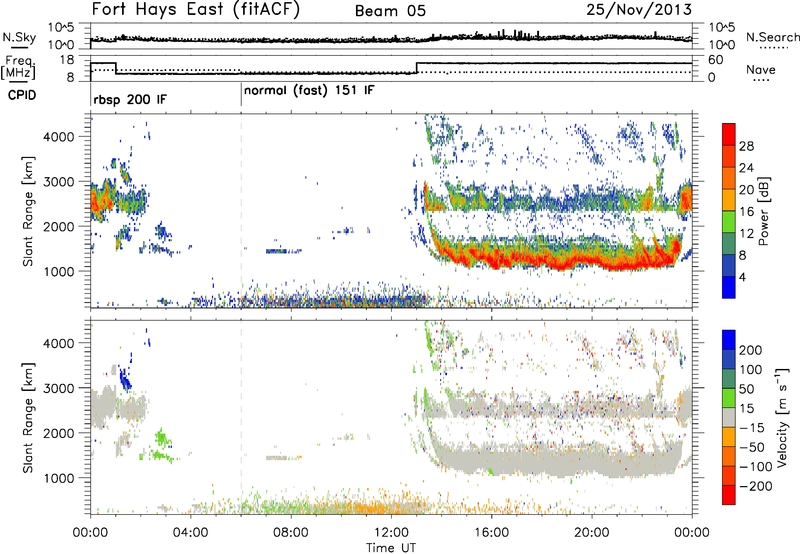
Task: Click the "Freq. [MHz]" axis label
Action: (19, 67)
